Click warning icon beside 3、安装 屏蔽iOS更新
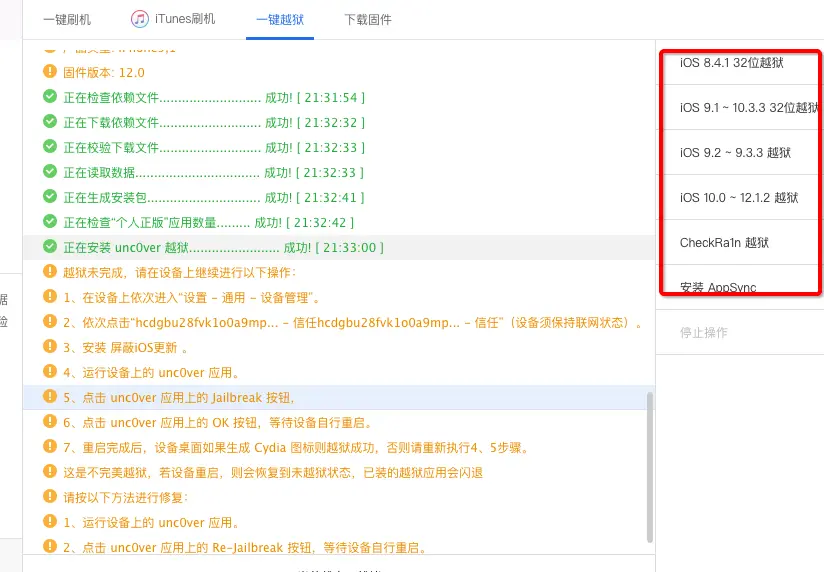 [50, 346]
